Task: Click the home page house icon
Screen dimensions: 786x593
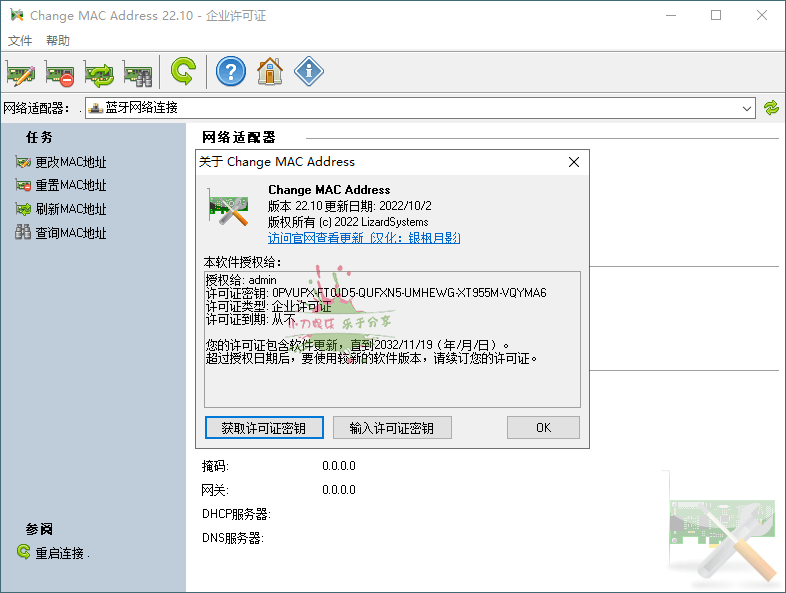Action: pyautogui.click(x=270, y=72)
